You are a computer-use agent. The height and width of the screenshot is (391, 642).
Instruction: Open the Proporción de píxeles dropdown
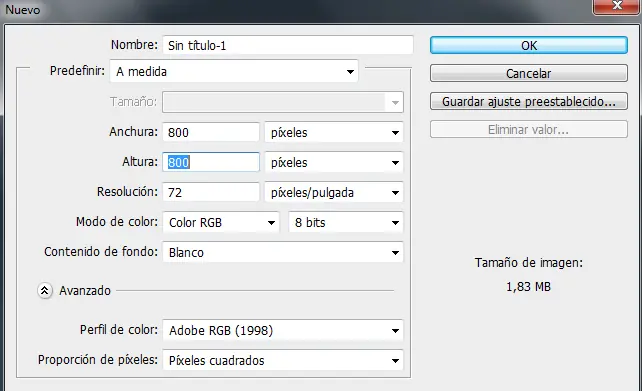pyautogui.click(x=283, y=360)
